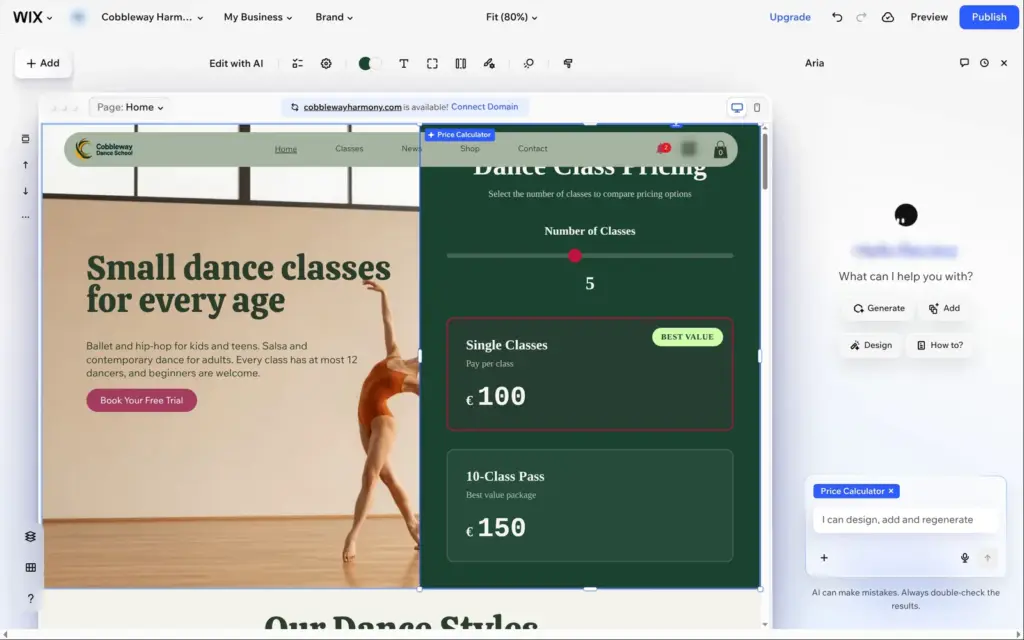Image resolution: width=1024 pixels, height=640 pixels.
Task: Click the magic search icon in toolbar
Action: pyautogui.click(x=528, y=63)
